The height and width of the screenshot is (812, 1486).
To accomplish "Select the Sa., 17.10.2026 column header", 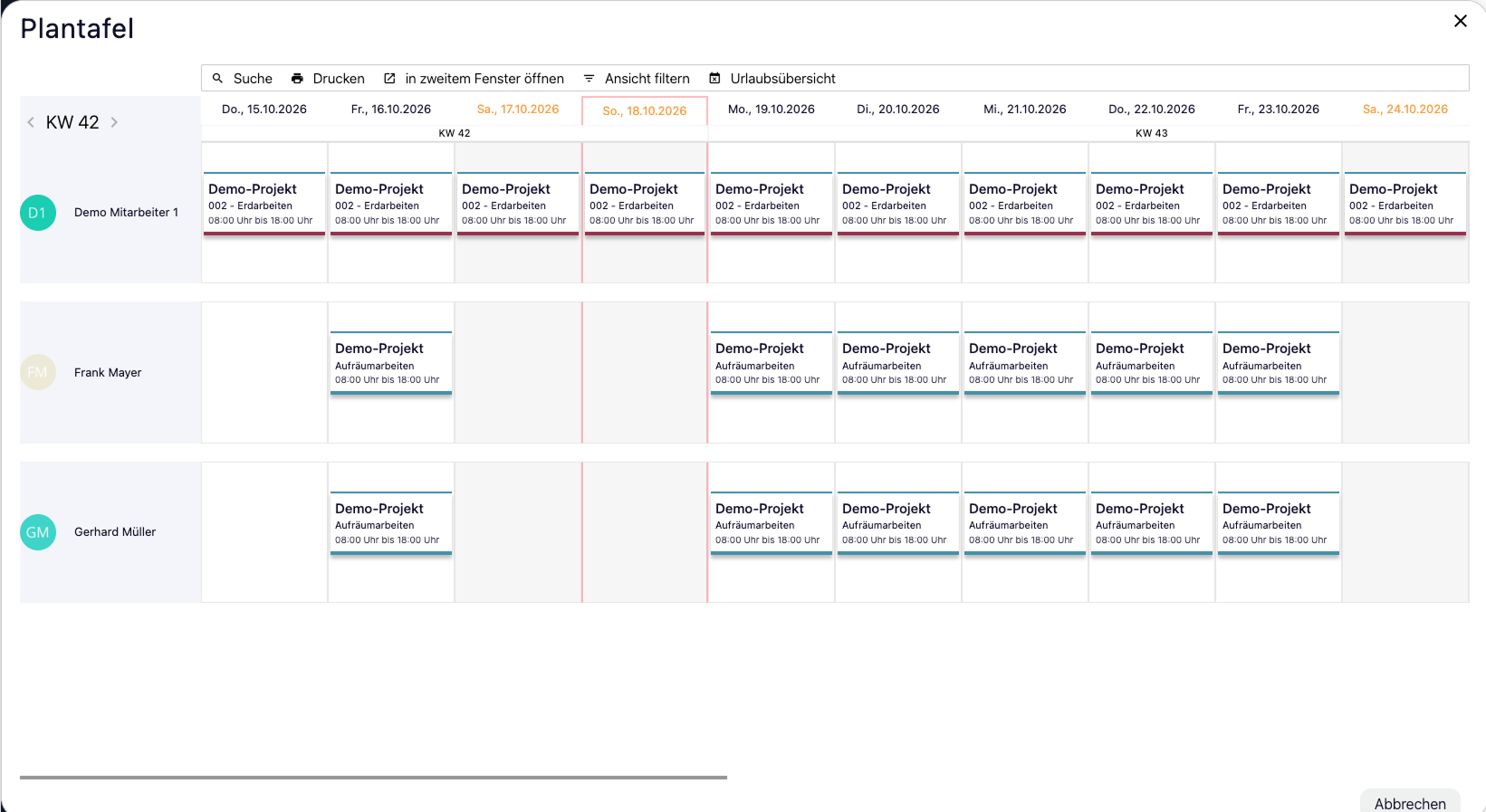I will coord(518,110).
